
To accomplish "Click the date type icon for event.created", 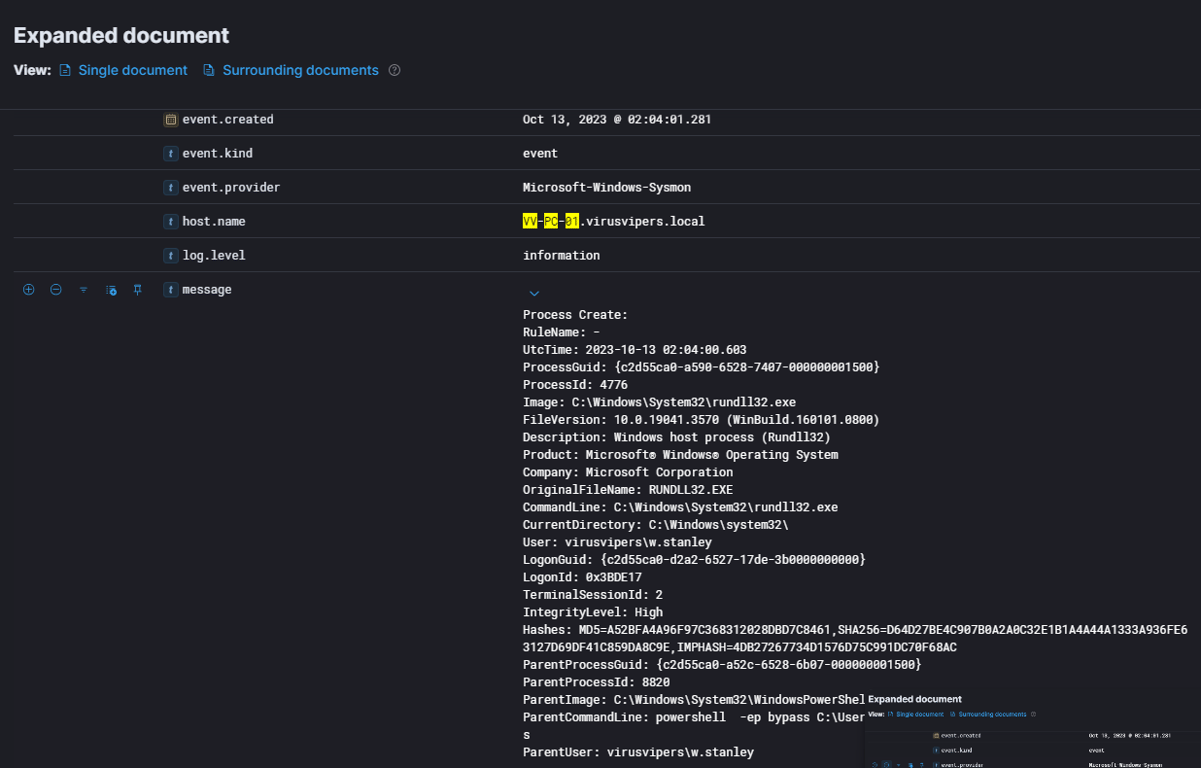I will [x=171, y=120].
